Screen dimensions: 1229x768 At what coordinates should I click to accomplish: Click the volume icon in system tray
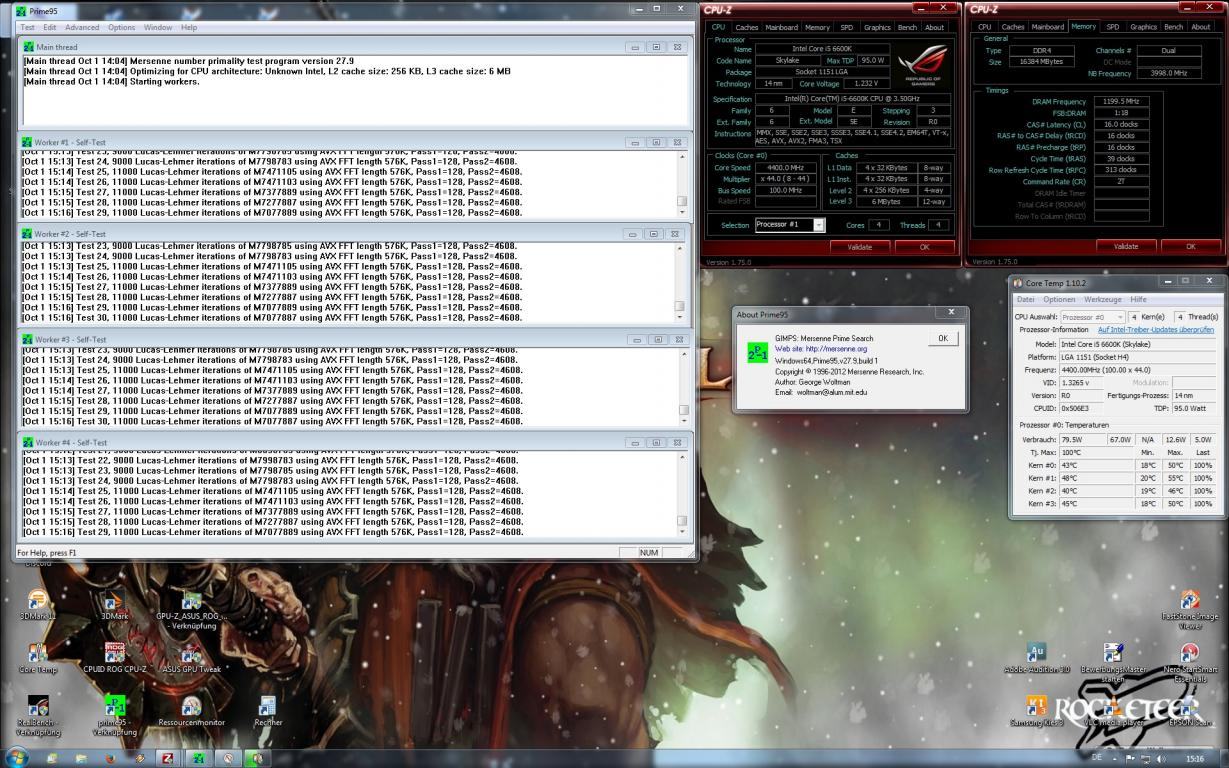[x=1160, y=759]
